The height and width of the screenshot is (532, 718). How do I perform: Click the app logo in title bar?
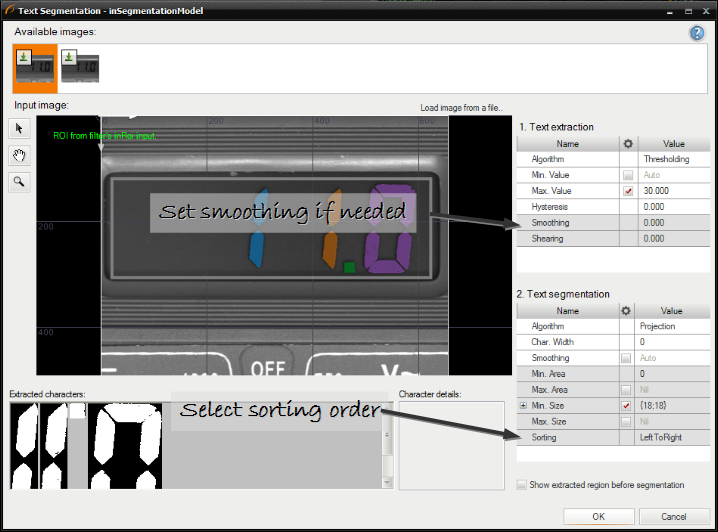[x=10, y=8]
